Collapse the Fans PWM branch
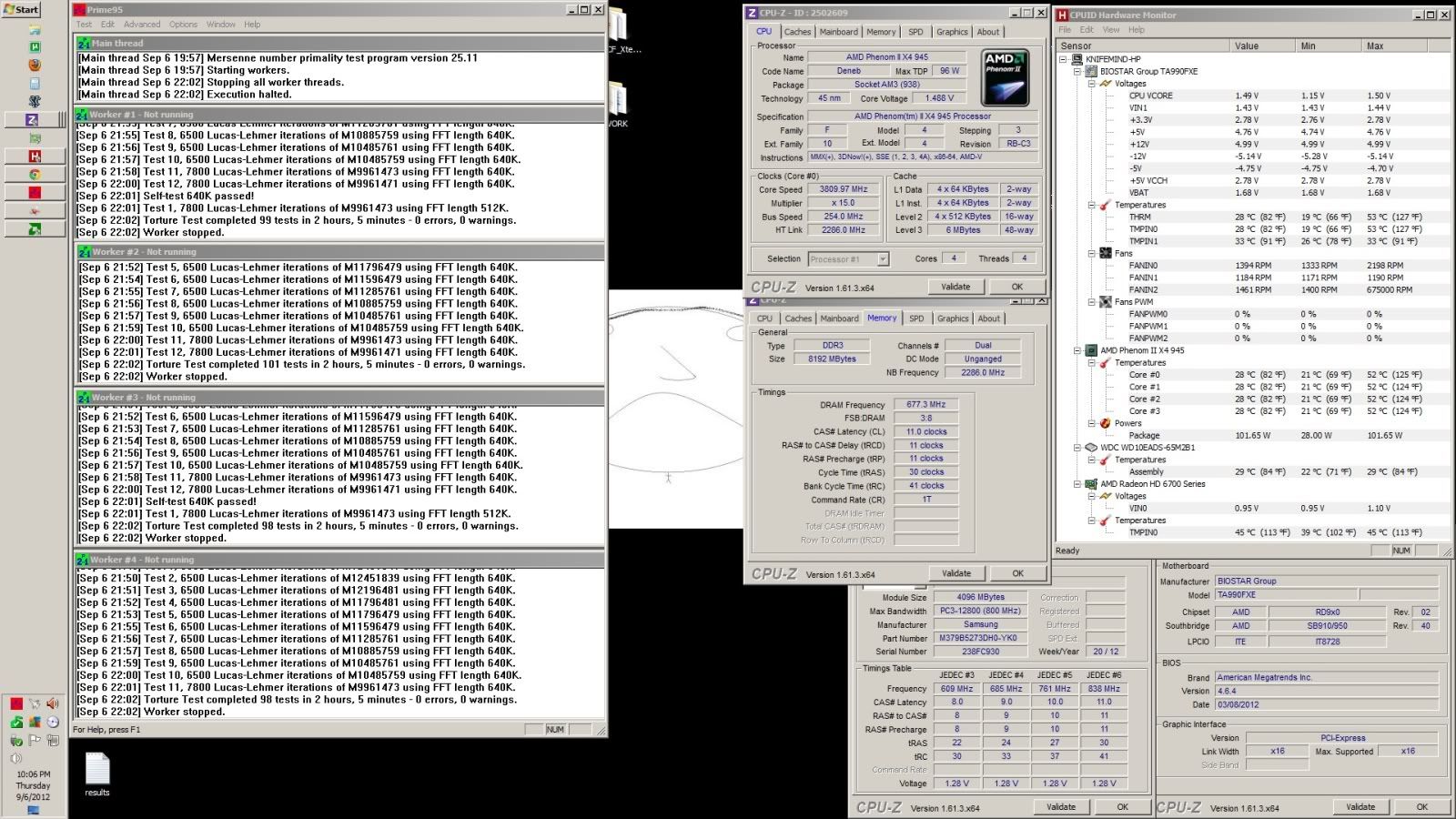 point(1092,302)
